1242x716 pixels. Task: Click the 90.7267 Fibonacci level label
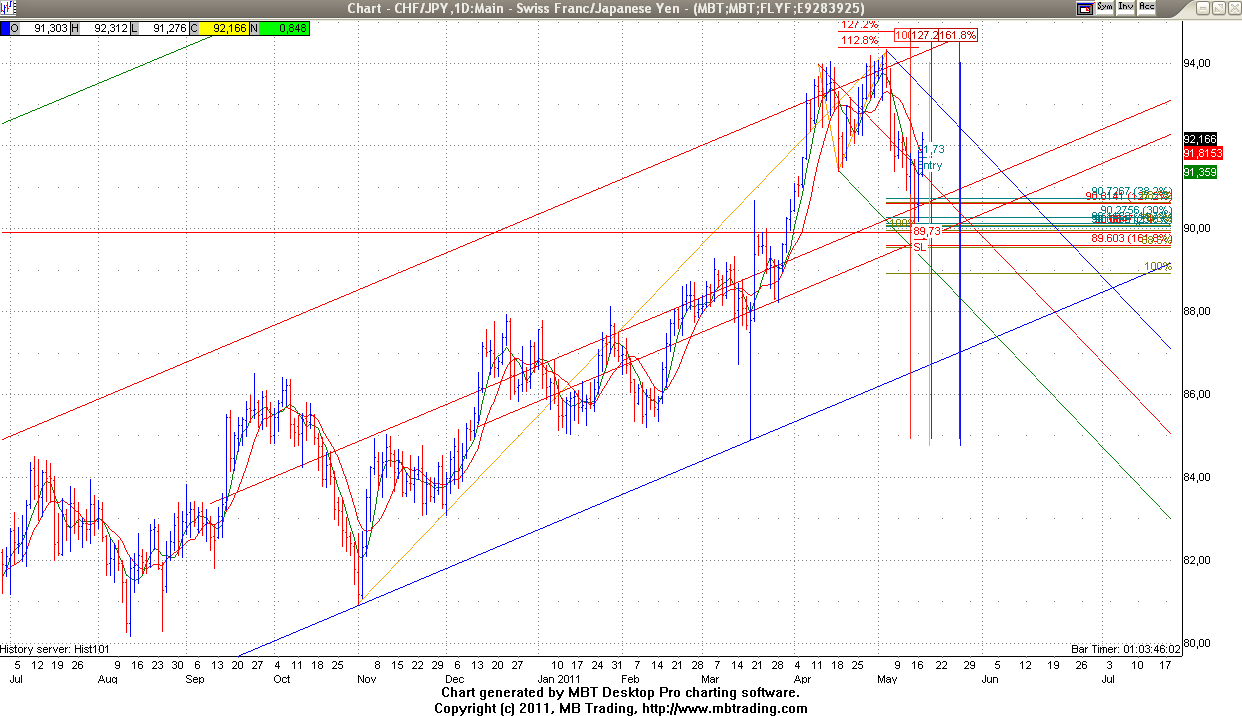[1131, 190]
